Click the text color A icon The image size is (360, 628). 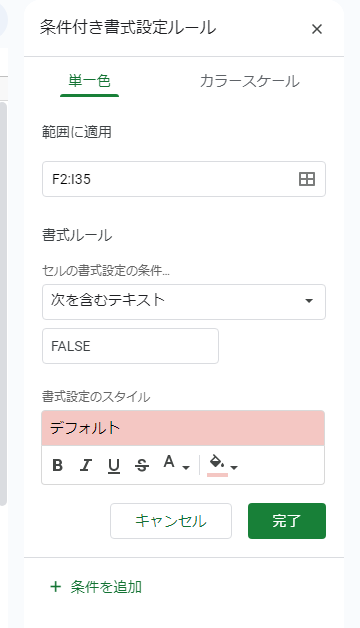[169, 462]
